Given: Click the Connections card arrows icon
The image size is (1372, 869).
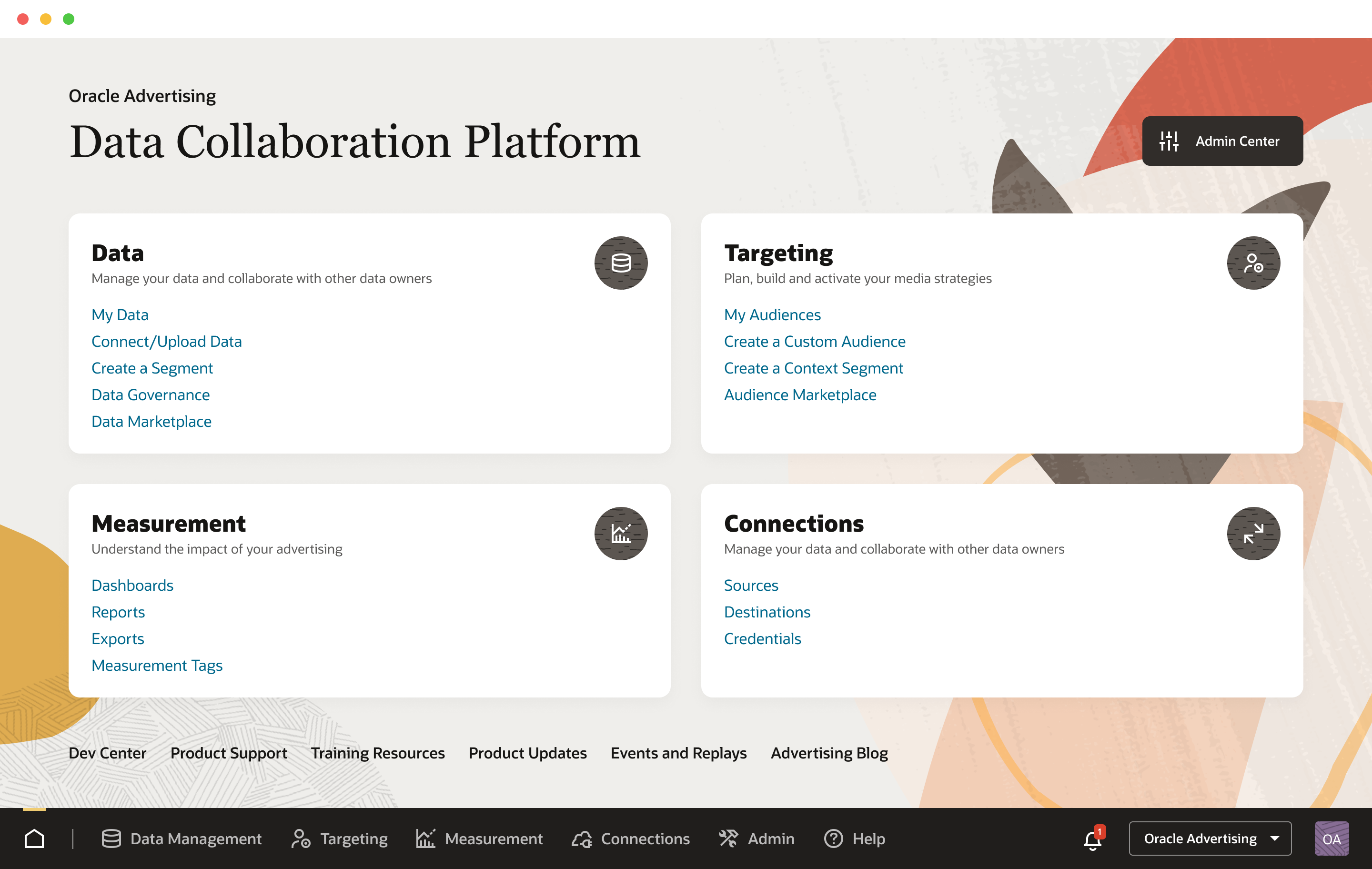Looking at the screenshot, I should [x=1253, y=534].
